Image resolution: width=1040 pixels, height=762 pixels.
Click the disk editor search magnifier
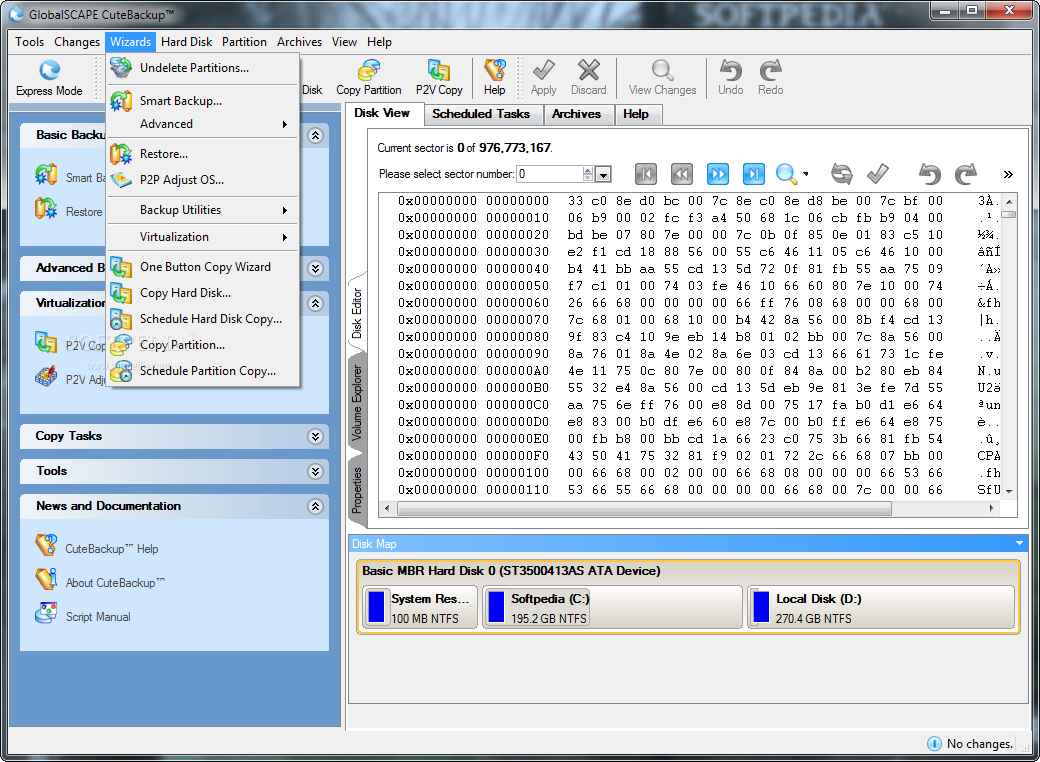coord(786,174)
